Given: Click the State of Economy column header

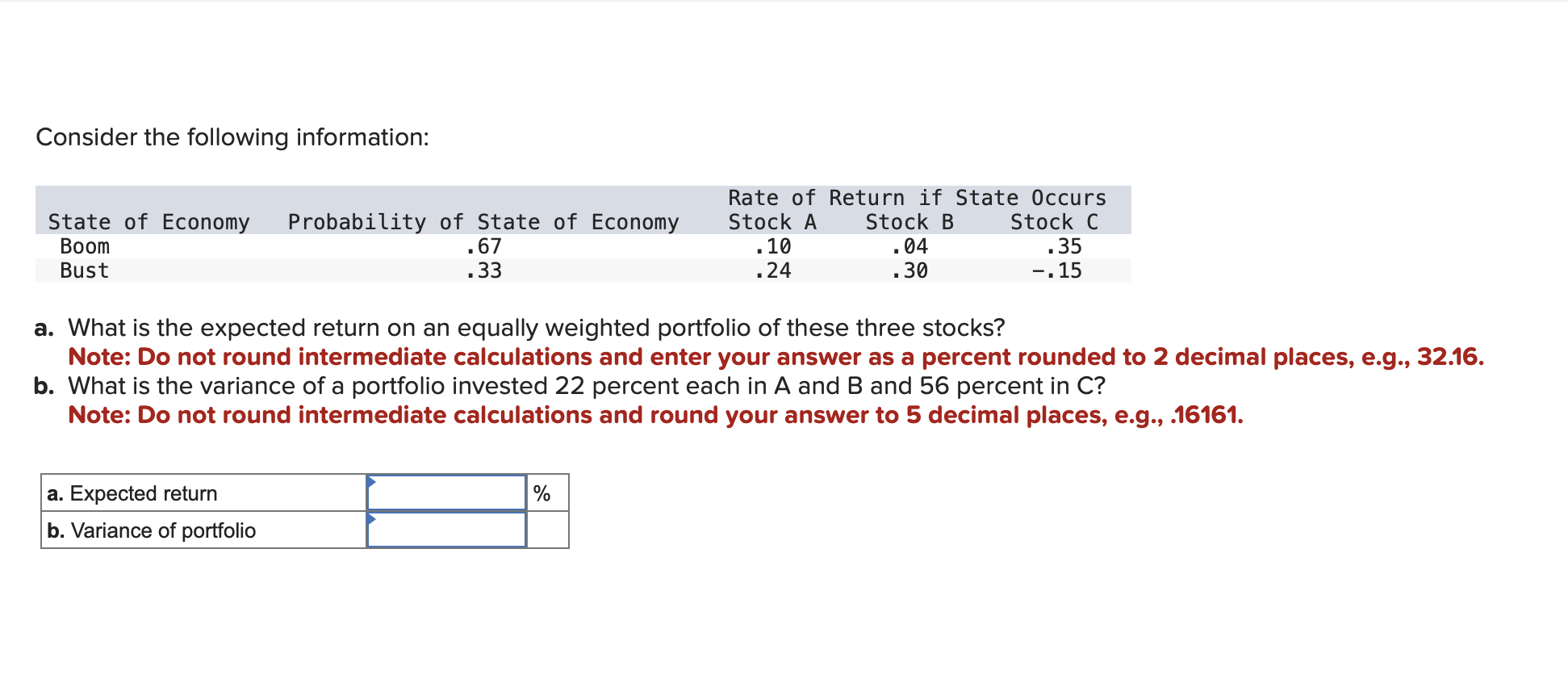Looking at the screenshot, I should tap(149, 222).
